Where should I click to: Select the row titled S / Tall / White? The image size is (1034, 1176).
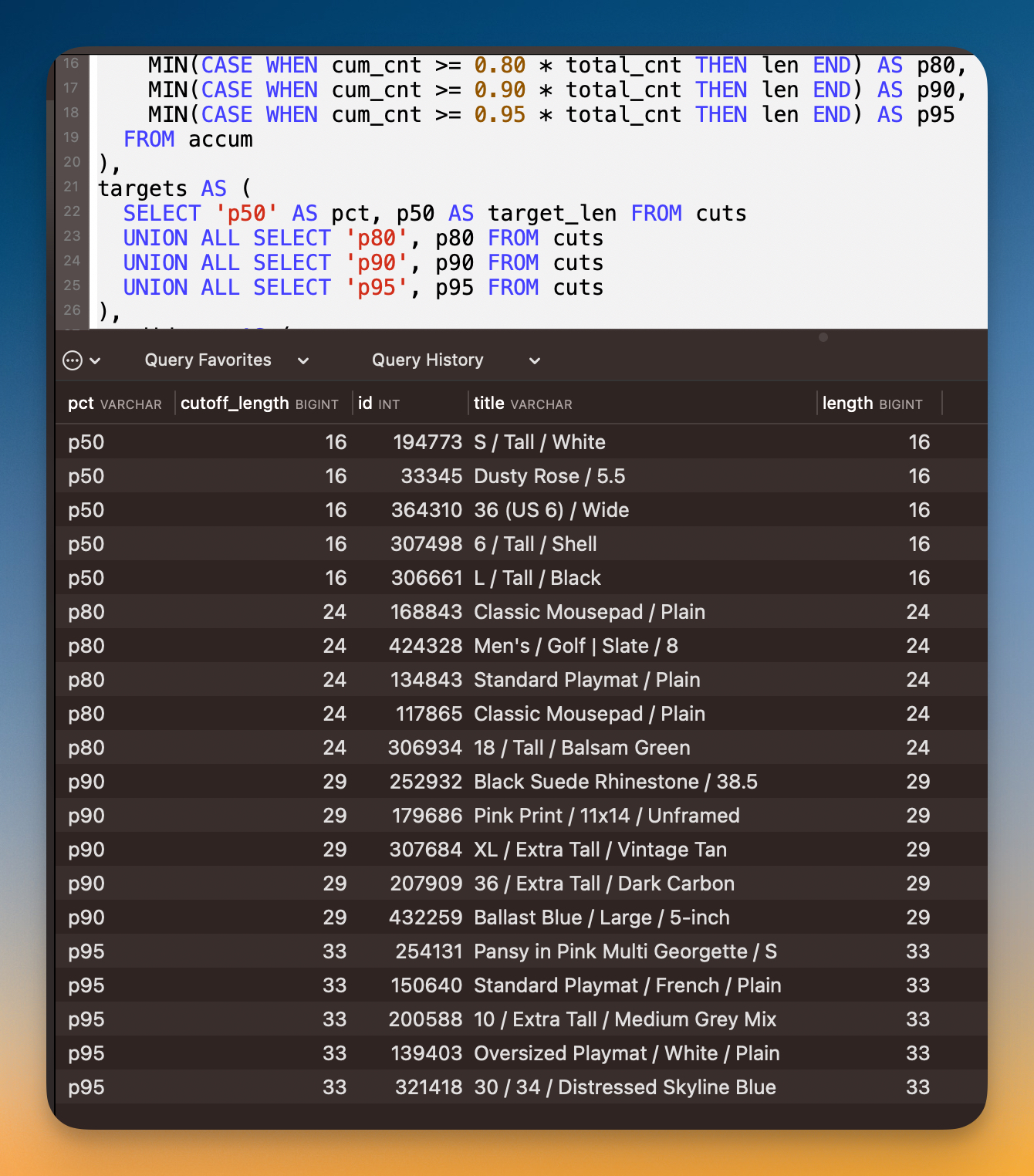click(539, 442)
